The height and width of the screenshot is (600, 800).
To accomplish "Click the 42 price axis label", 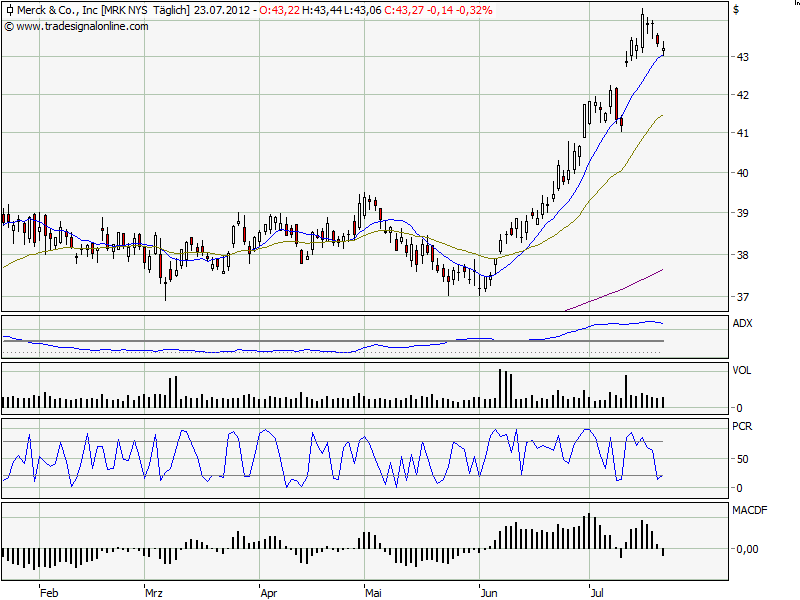I will pos(743,95).
